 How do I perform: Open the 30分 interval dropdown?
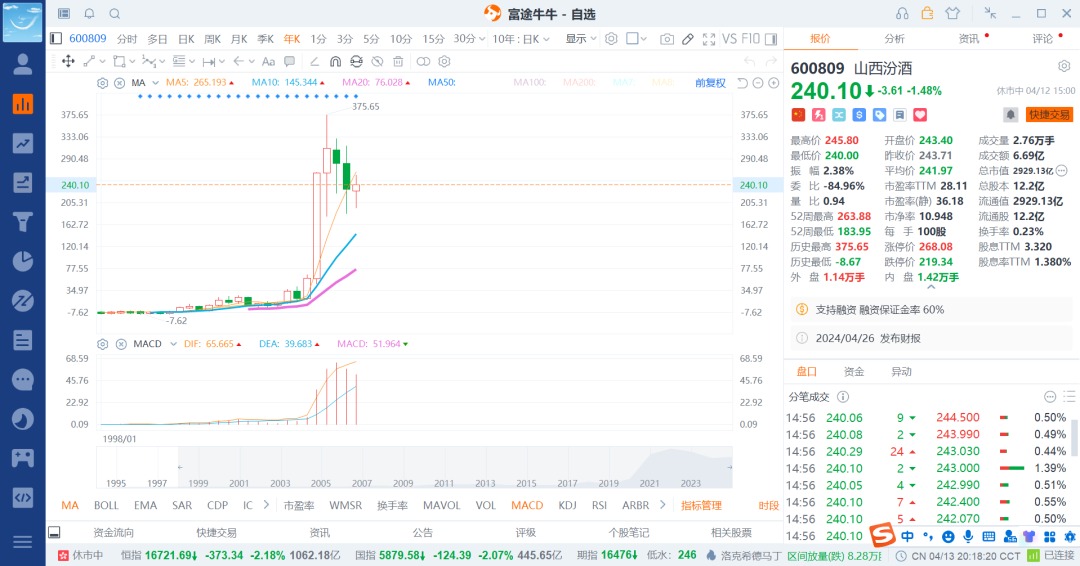pyautogui.click(x=469, y=39)
